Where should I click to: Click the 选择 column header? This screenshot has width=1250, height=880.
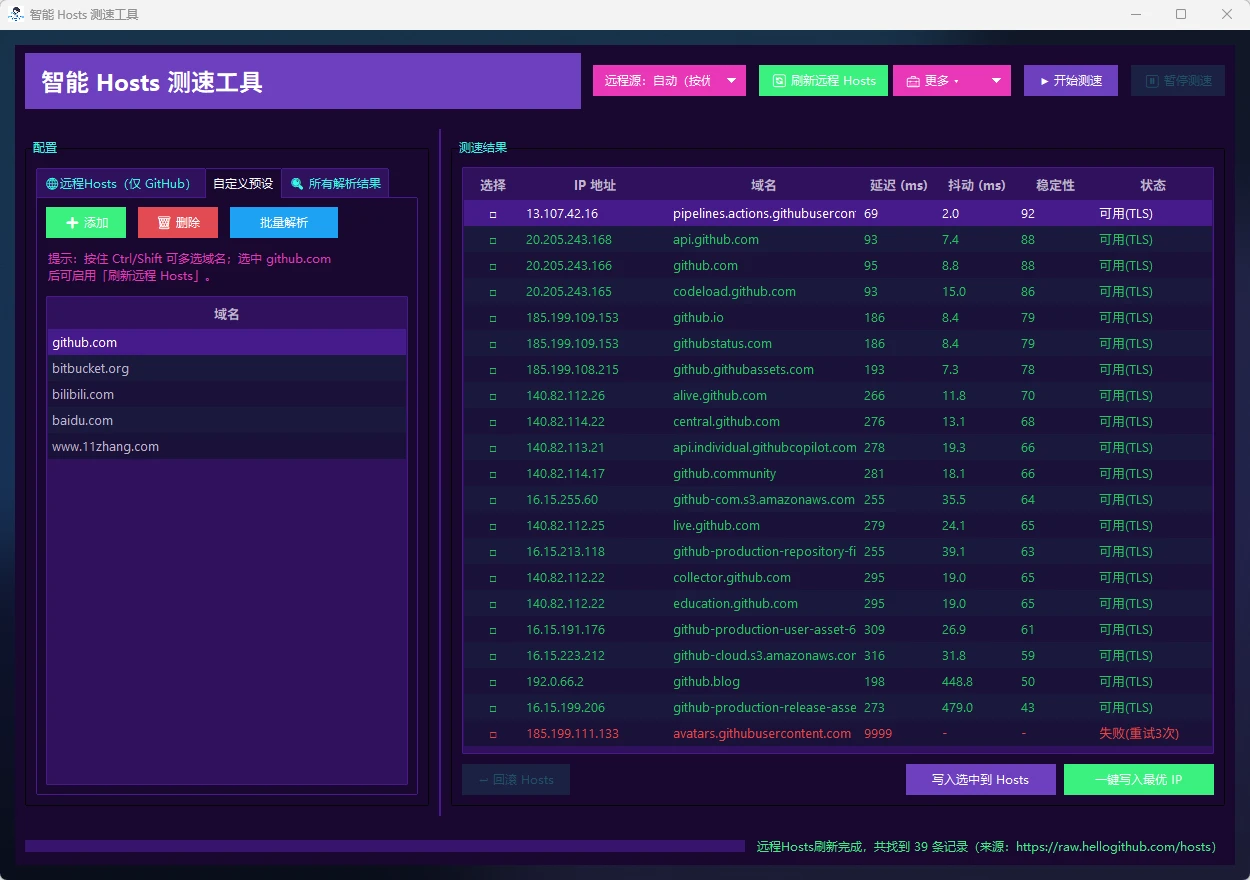point(493,185)
